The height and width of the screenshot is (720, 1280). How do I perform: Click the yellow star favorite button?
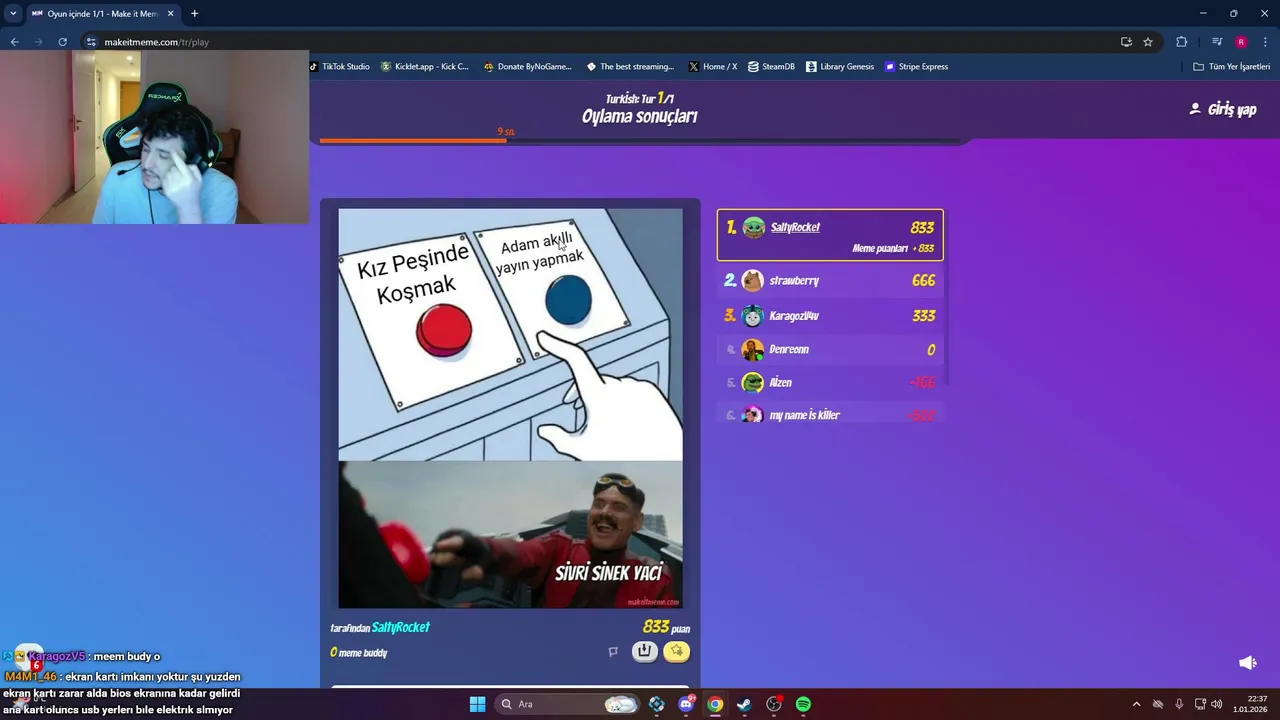click(x=677, y=652)
